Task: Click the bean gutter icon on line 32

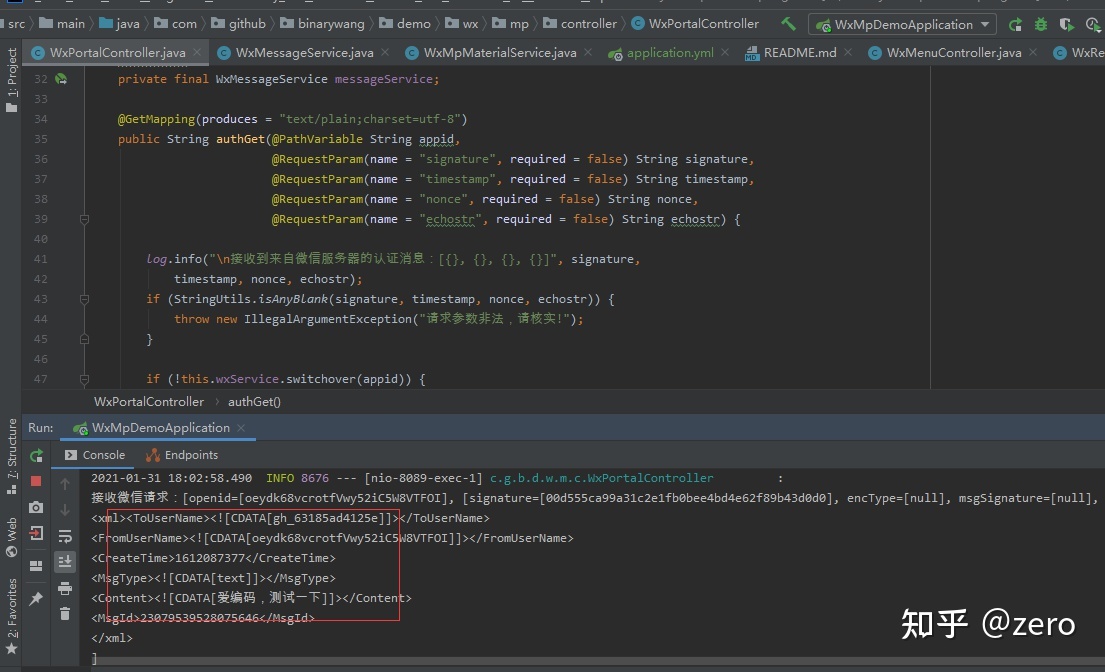Action: (x=61, y=79)
